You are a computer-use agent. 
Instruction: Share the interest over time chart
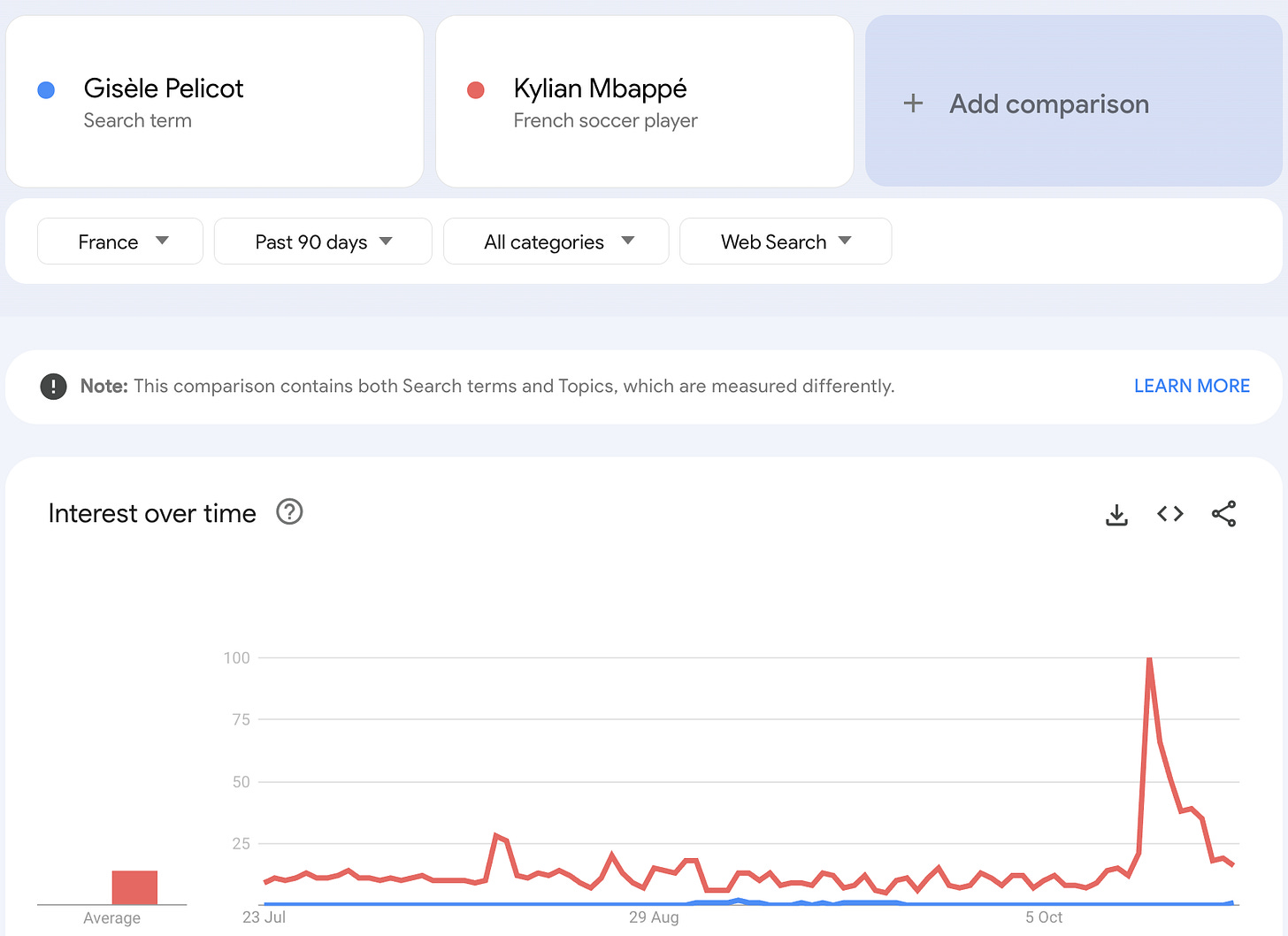1223,514
